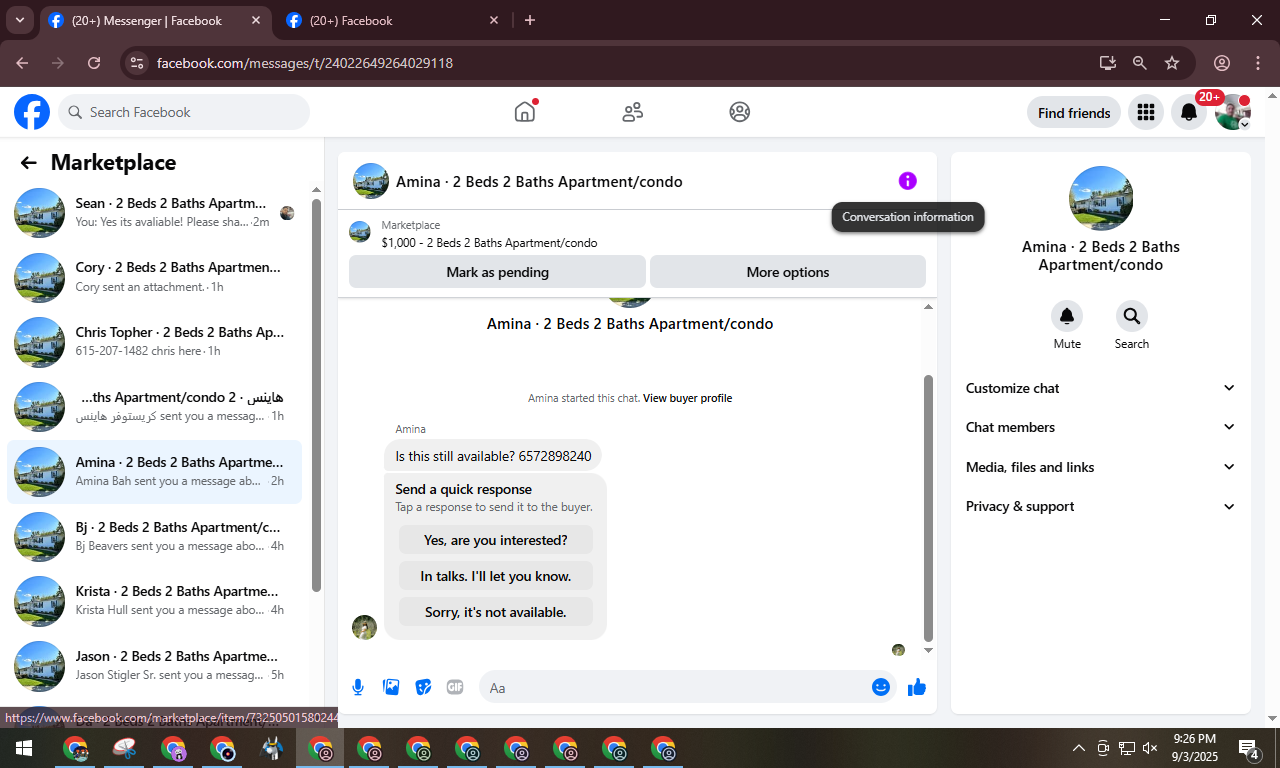The width and height of the screenshot is (1280, 768).
Task: Open the Facebook menu grid icon
Action: pyautogui.click(x=1146, y=113)
